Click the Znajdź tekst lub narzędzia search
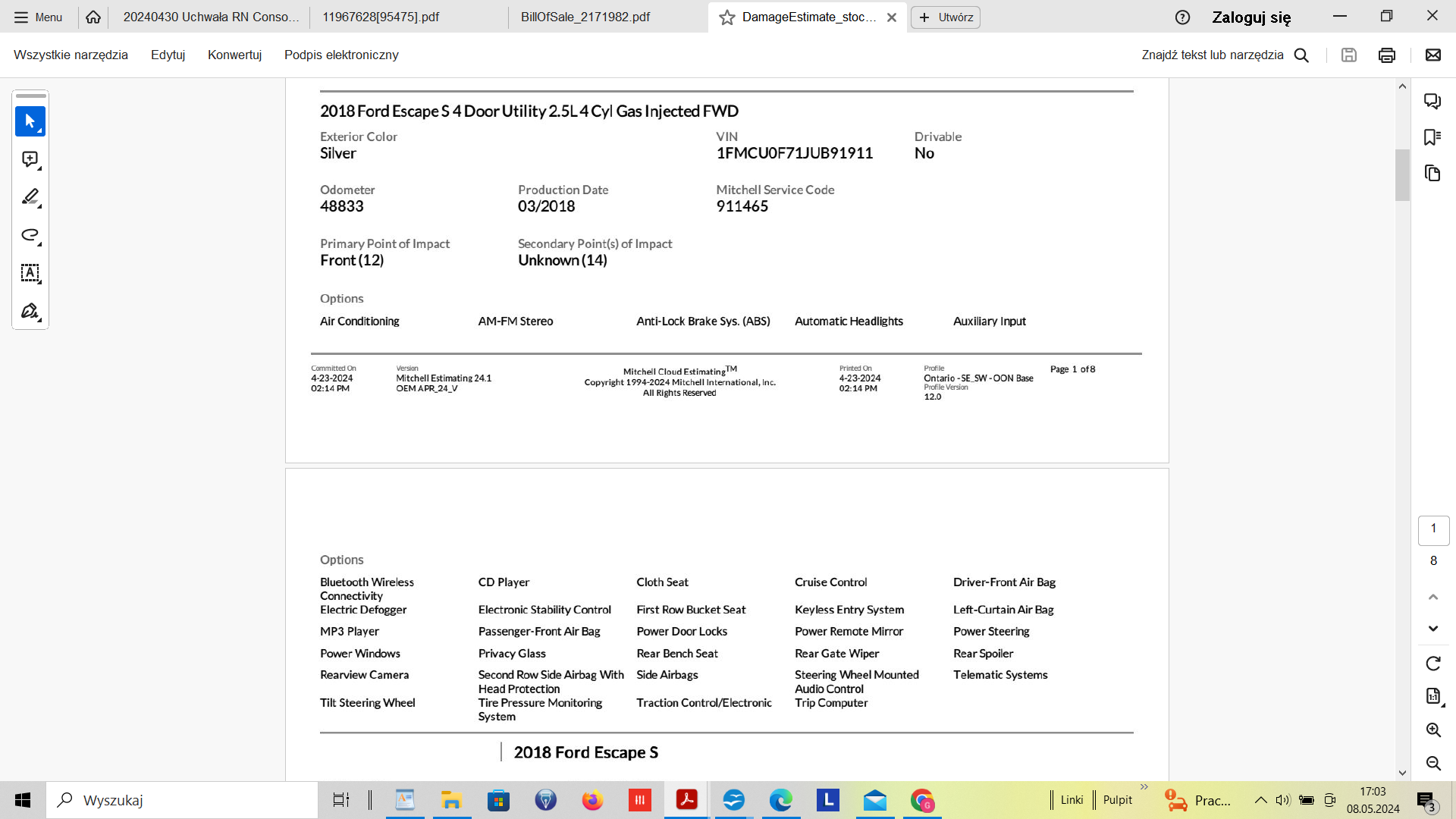1456x819 pixels. point(1225,55)
